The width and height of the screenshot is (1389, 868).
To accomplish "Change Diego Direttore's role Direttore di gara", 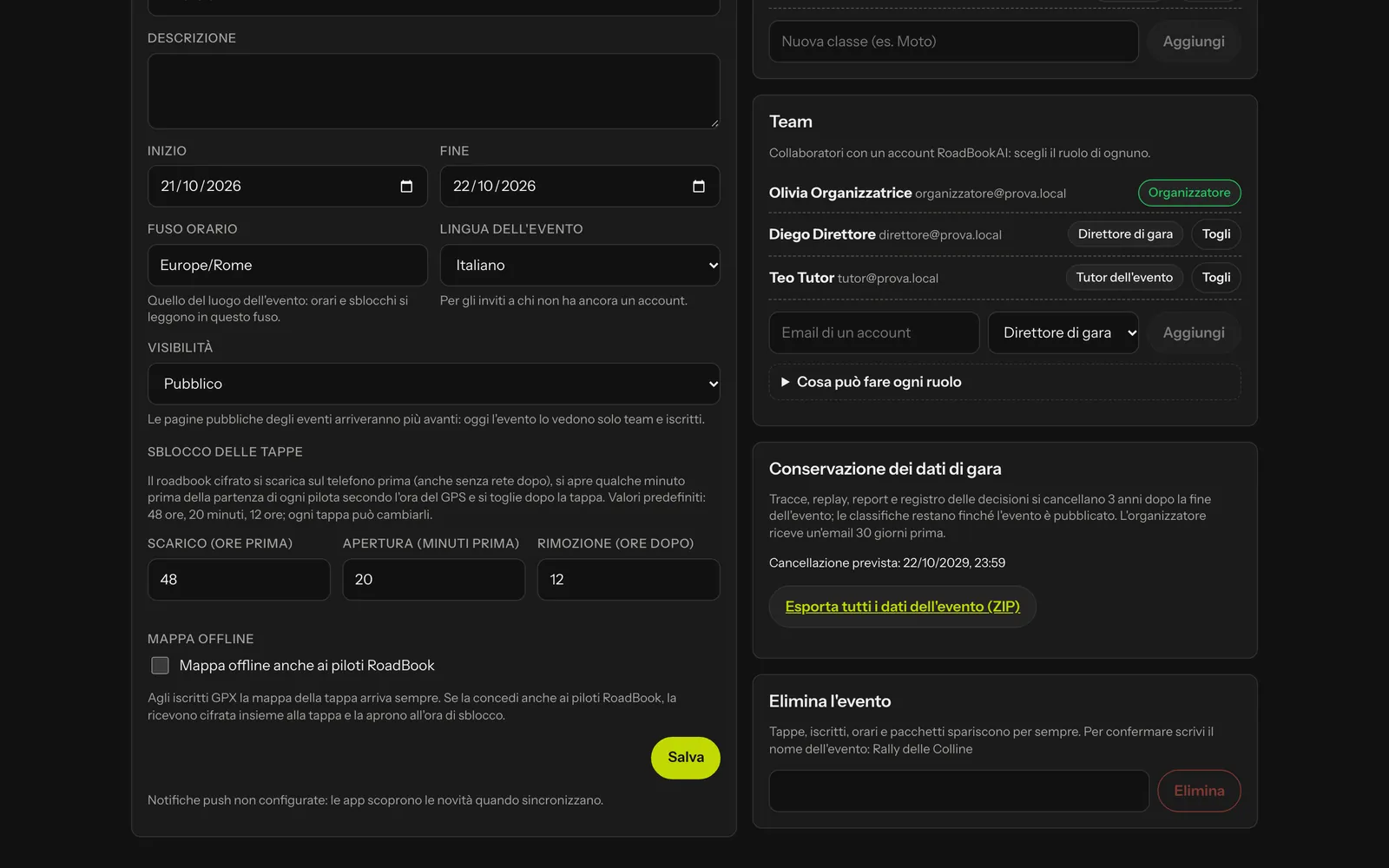I will click(1125, 234).
